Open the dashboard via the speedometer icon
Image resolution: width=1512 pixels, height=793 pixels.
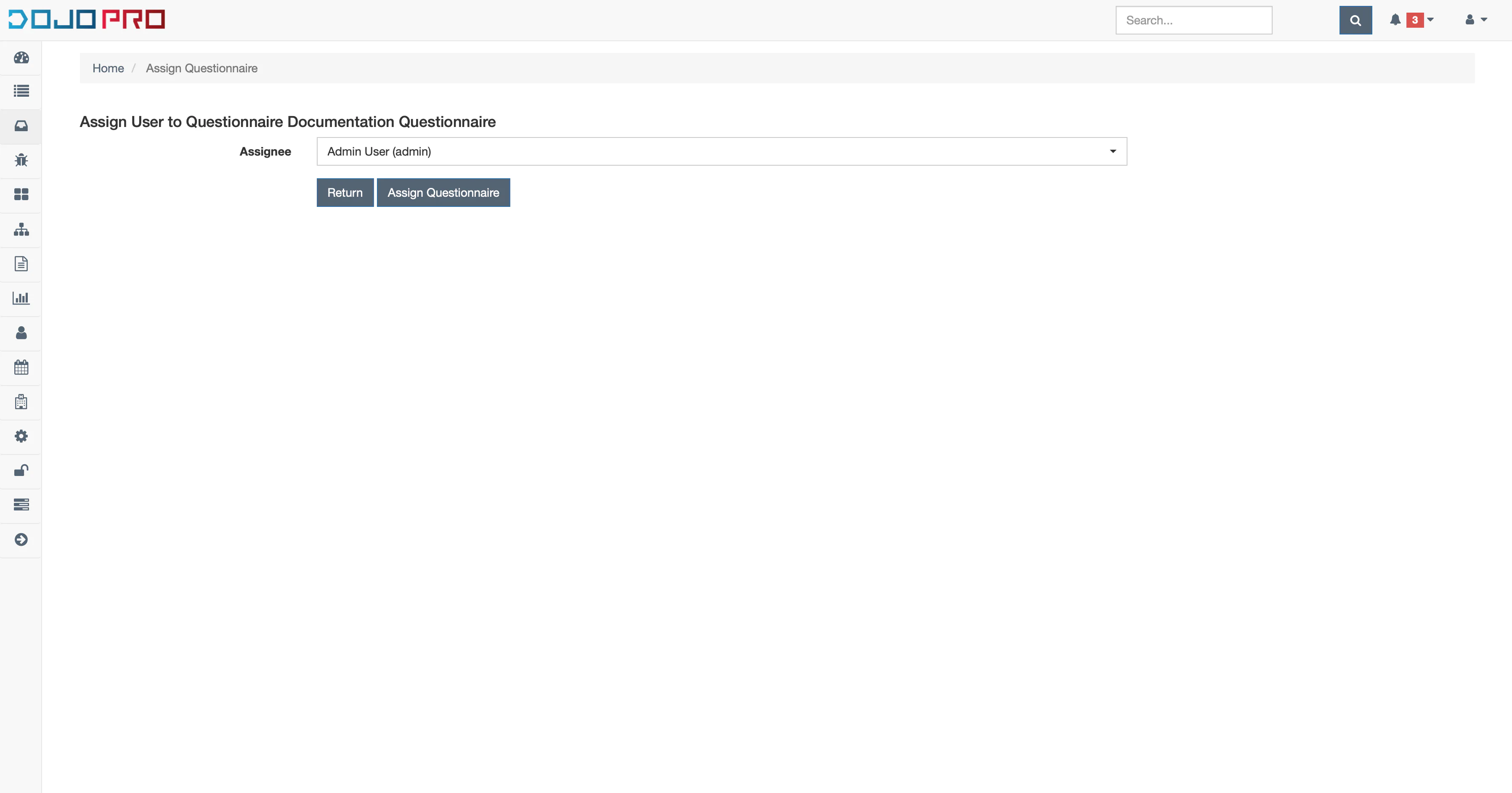[x=21, y=58]
